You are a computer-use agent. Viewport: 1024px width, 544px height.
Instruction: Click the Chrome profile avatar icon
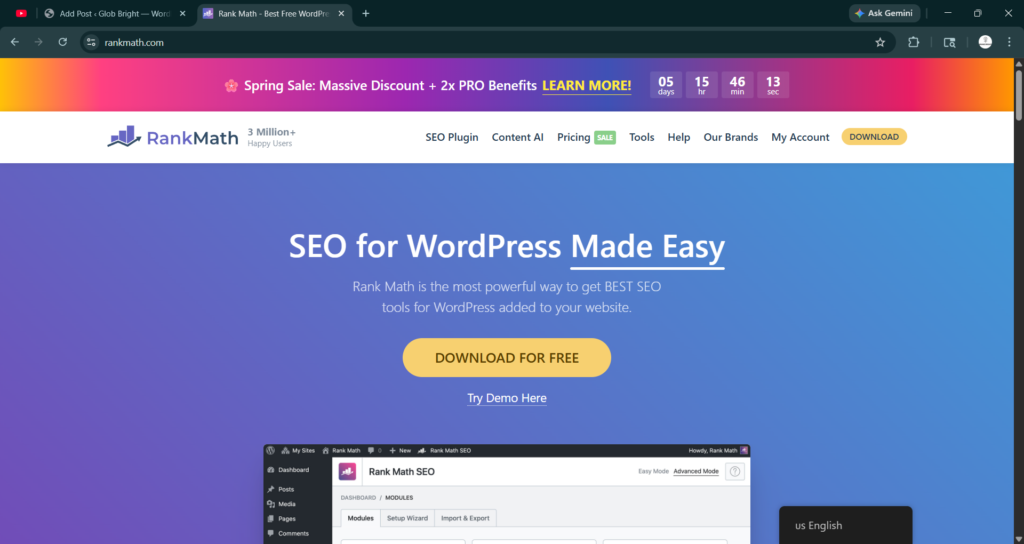point(985,42)
